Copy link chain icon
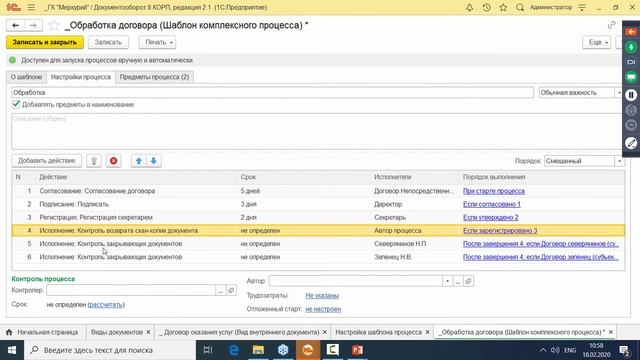This screenshot has width=640, height=360. pyautogui.click(x=611, y=25)
